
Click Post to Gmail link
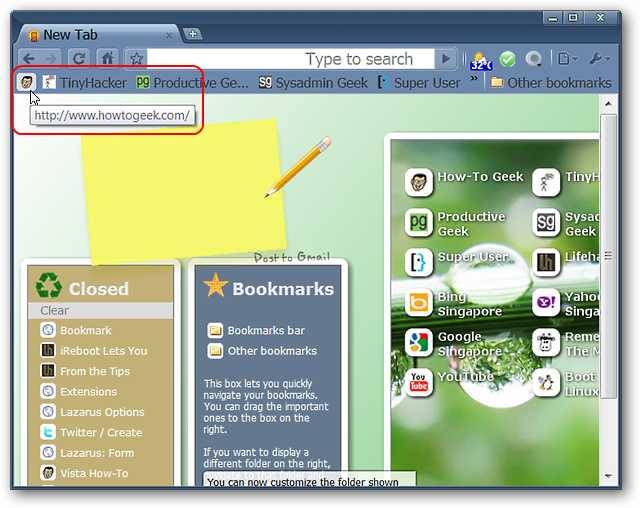click(x=291, y=257)
